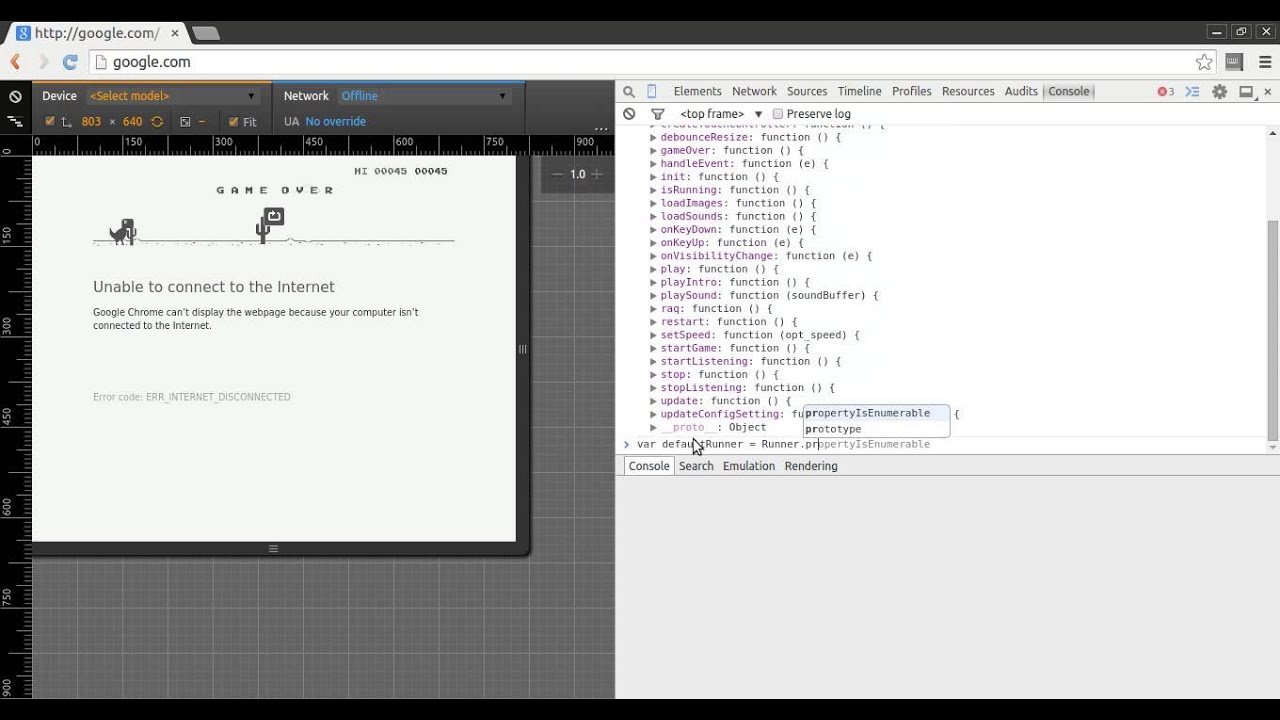The image size is (1280, 720).
Task: Open DevTools settings gear
Action: click(1220, 92)
